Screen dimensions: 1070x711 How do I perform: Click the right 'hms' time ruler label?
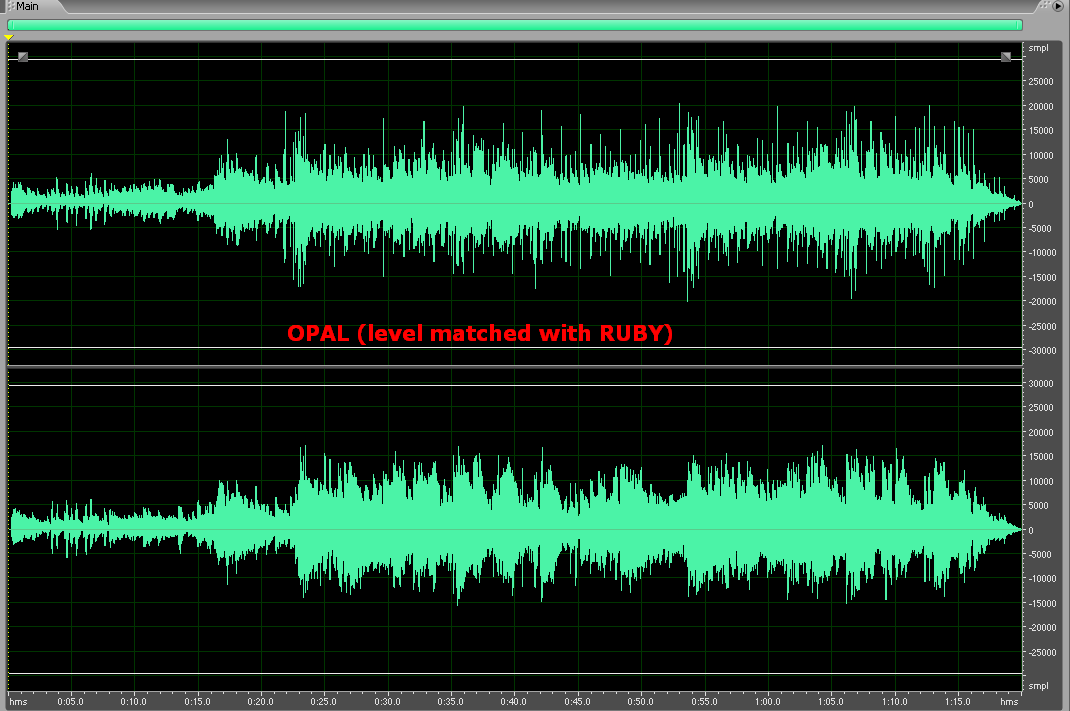(x=1009, y=701)
